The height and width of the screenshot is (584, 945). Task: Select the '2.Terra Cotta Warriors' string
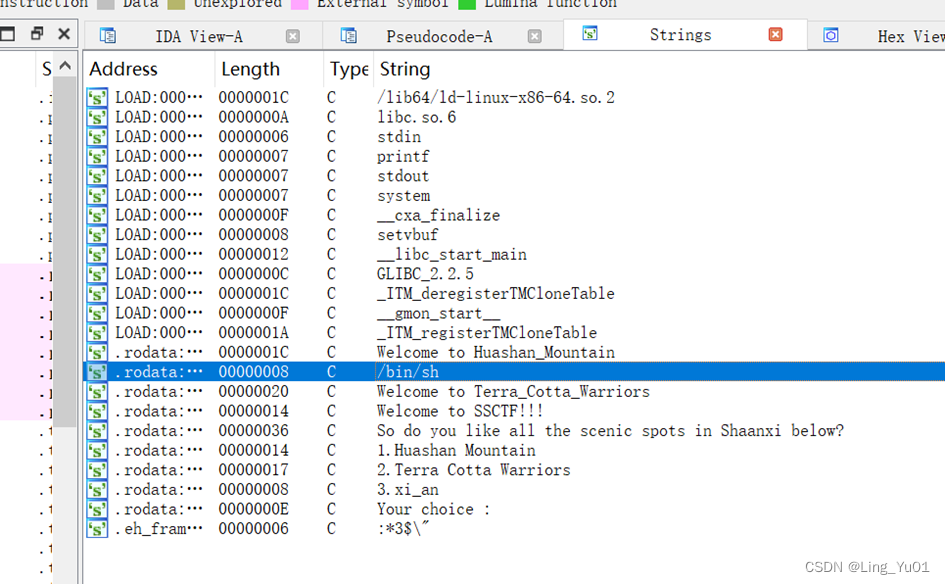(x=474, y=470)
